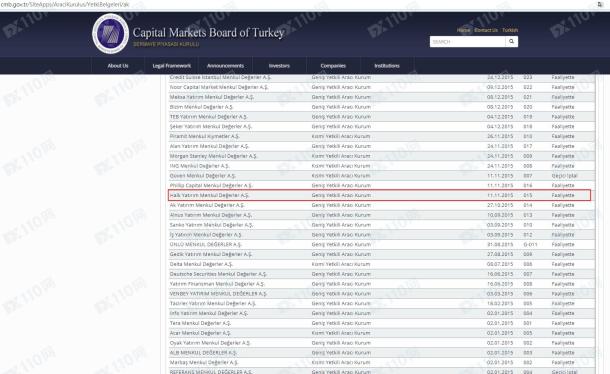Click Geçici İptal status in Güven Menkul row
This screenshot has height=374, width=610.
pyautogui.click(x=564, y=176)
